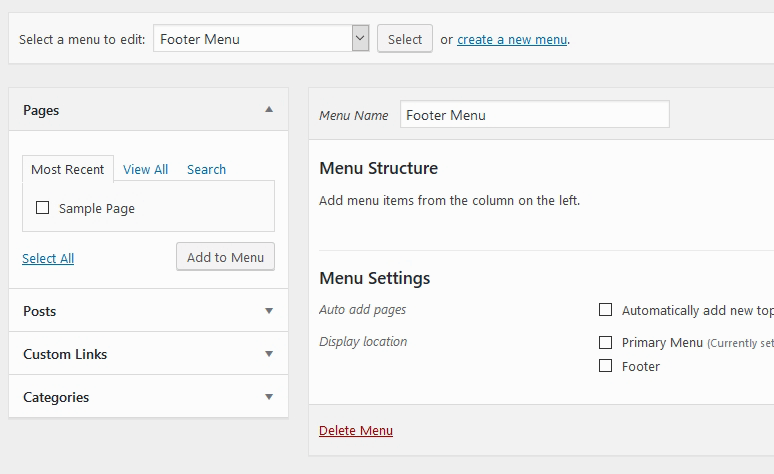Viewport: 774px width, 474px height.
Task: Check the Primary Menu display location
Action: coord(605,342)
